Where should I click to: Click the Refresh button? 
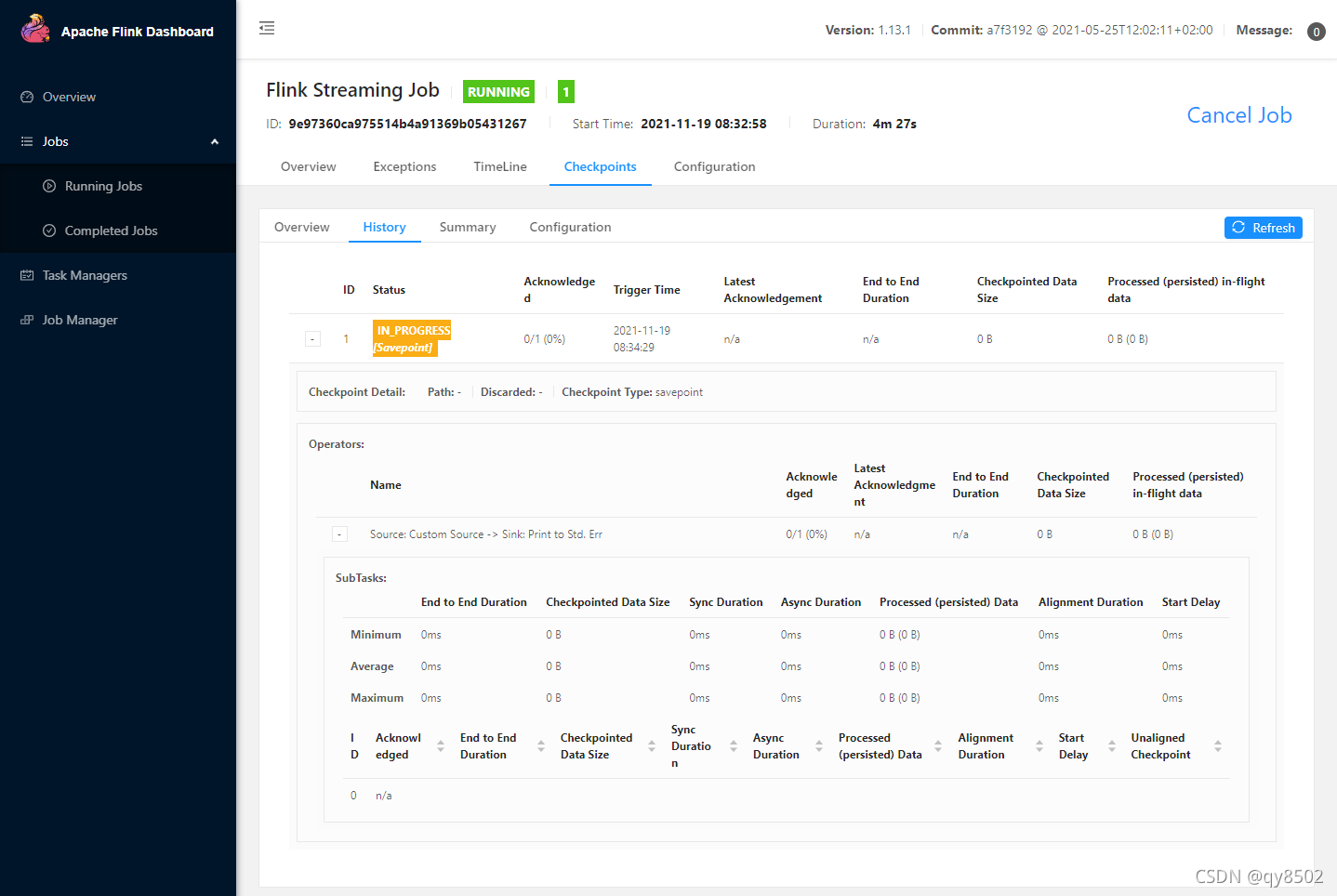(x=1264, y=228)
